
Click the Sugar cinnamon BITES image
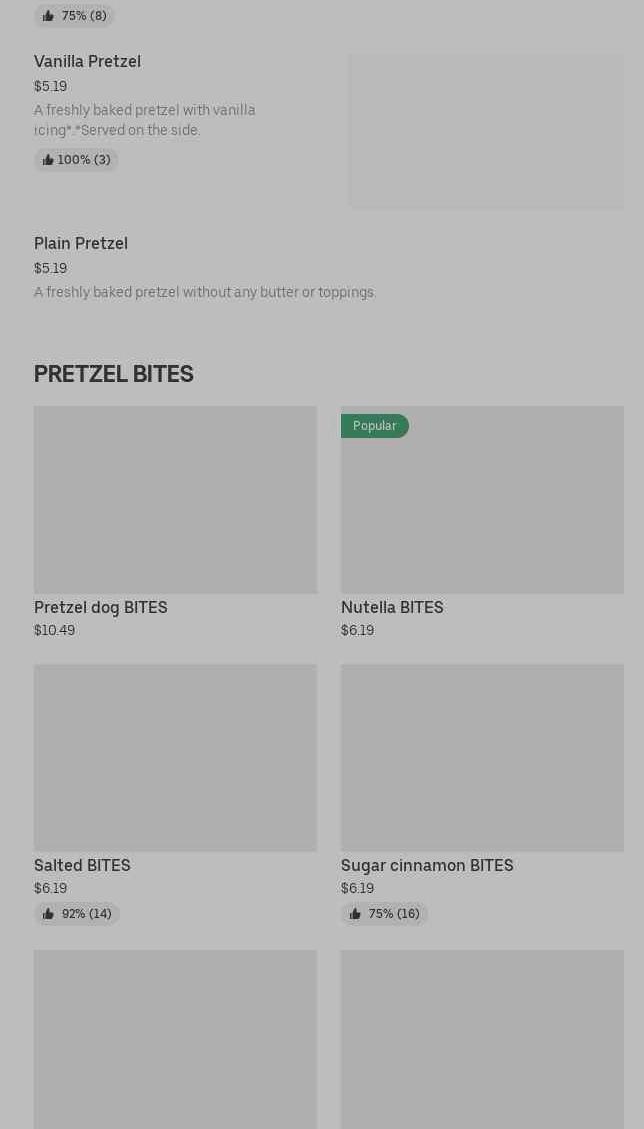pyautogui.click(x=482, y=758)
